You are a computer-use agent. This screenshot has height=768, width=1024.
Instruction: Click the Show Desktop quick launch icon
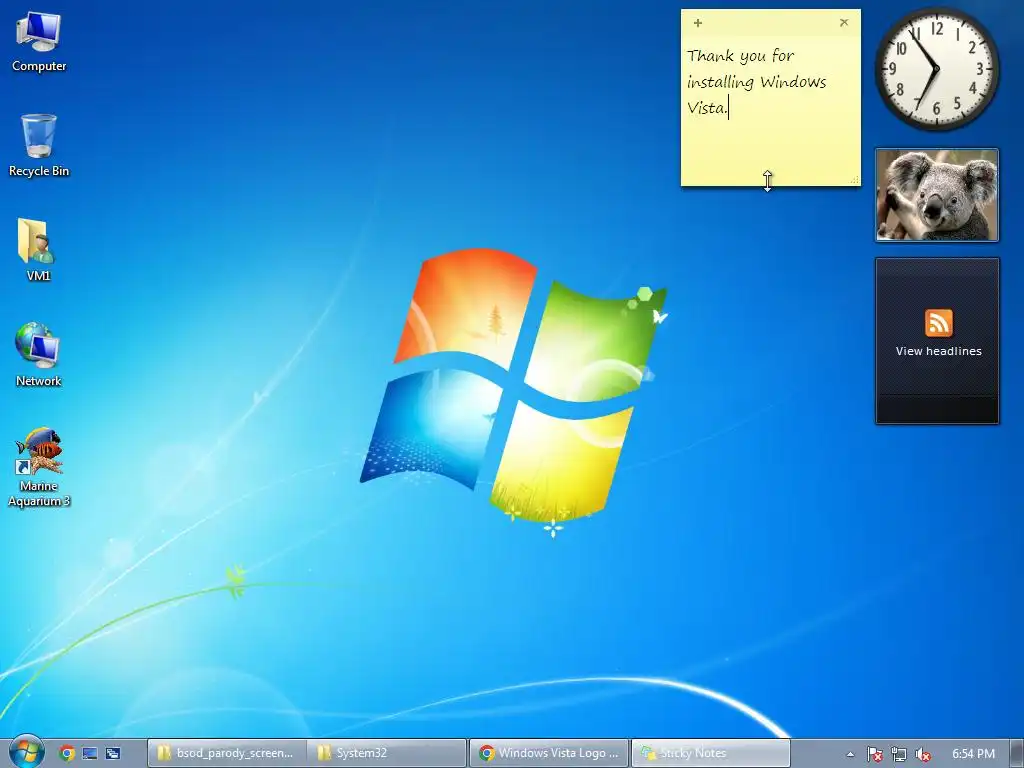click(89, 753)
